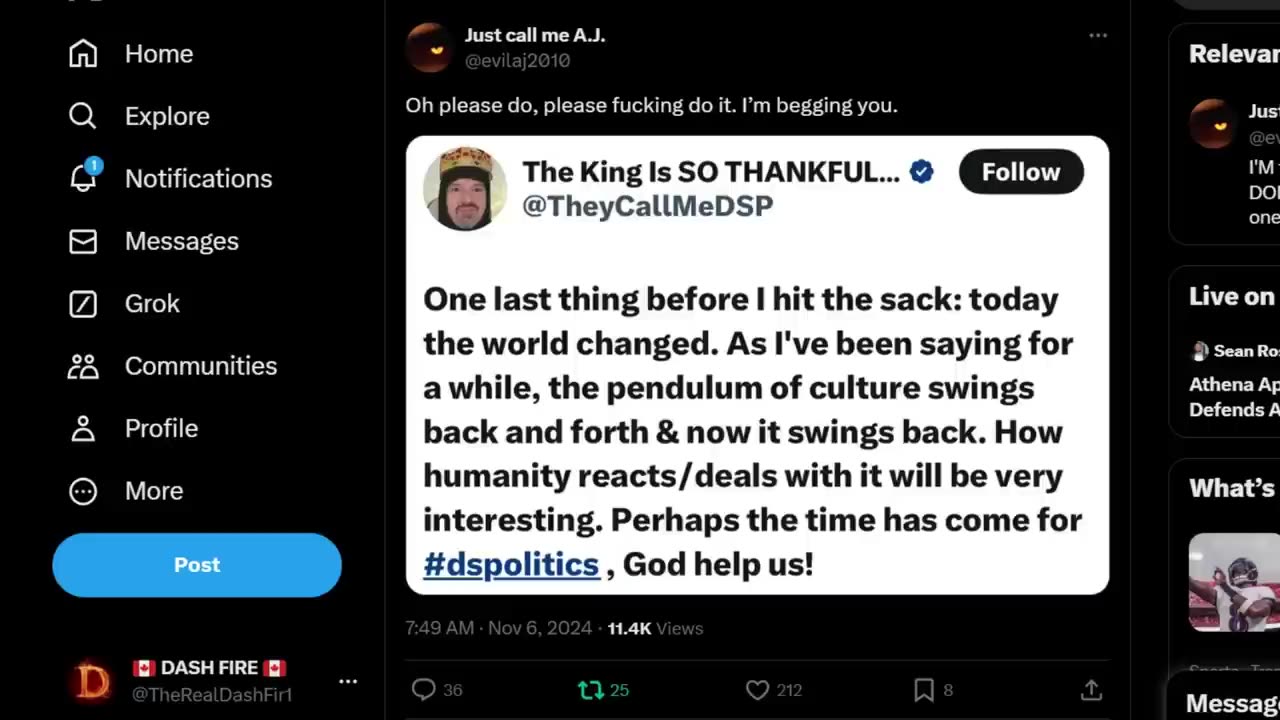Screen dimensions: 1280x720
Task: Open the Home timeline icon
Action: [x=83, y=54]
